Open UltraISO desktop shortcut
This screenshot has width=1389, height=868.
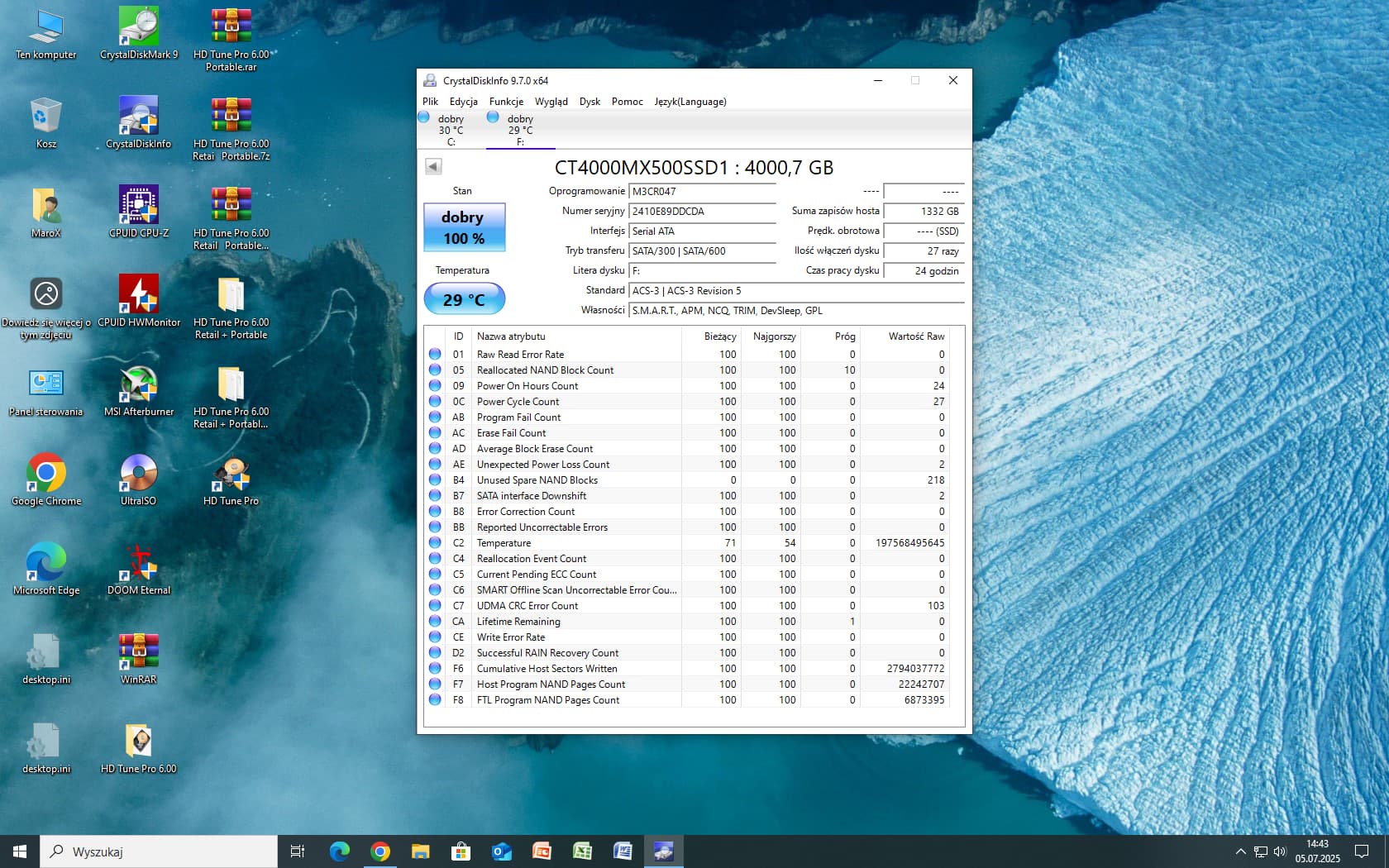click(x=139, y=479)
